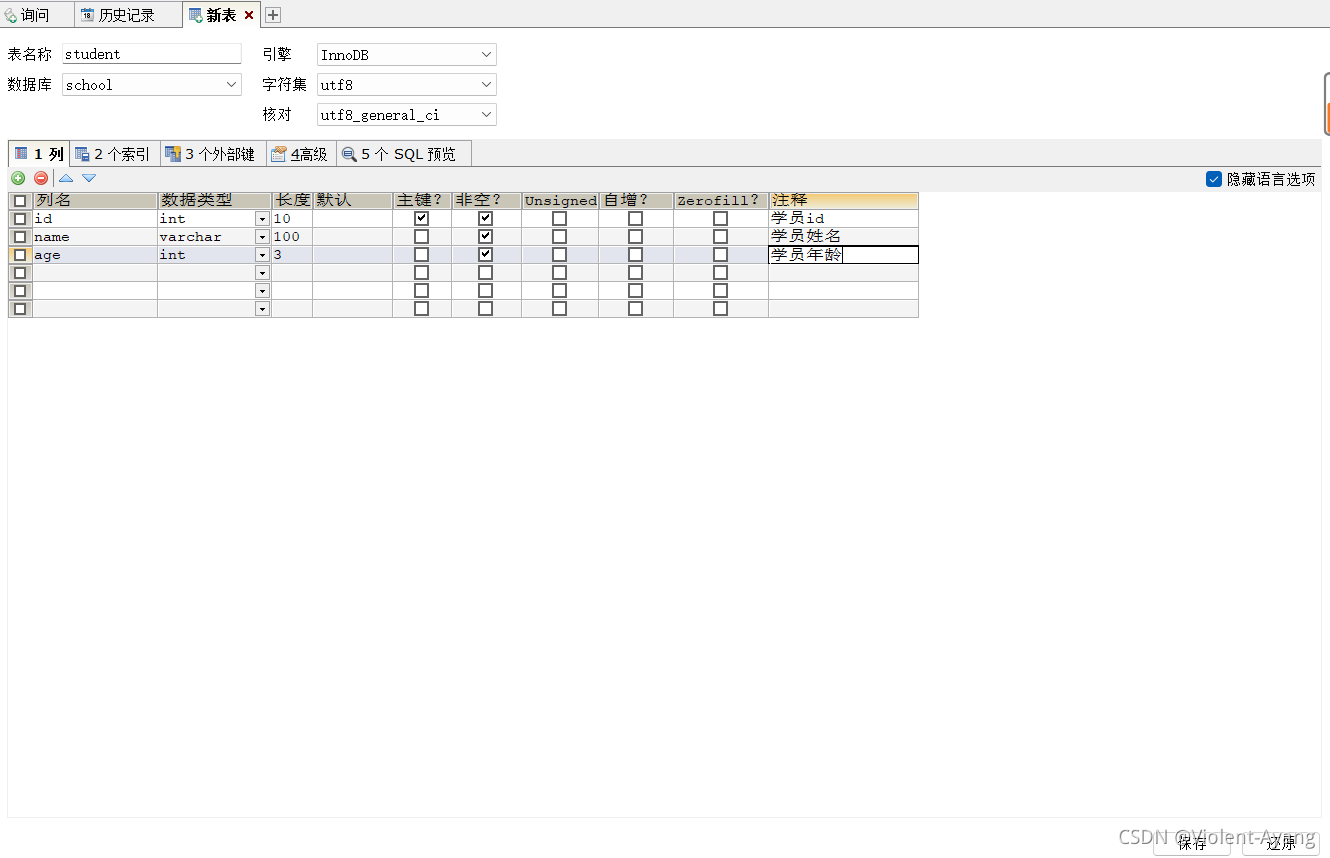Viewport: 1330px width, 858px height.
Task: Click the comment cell 学员姓名
Action: click(843, 236)
